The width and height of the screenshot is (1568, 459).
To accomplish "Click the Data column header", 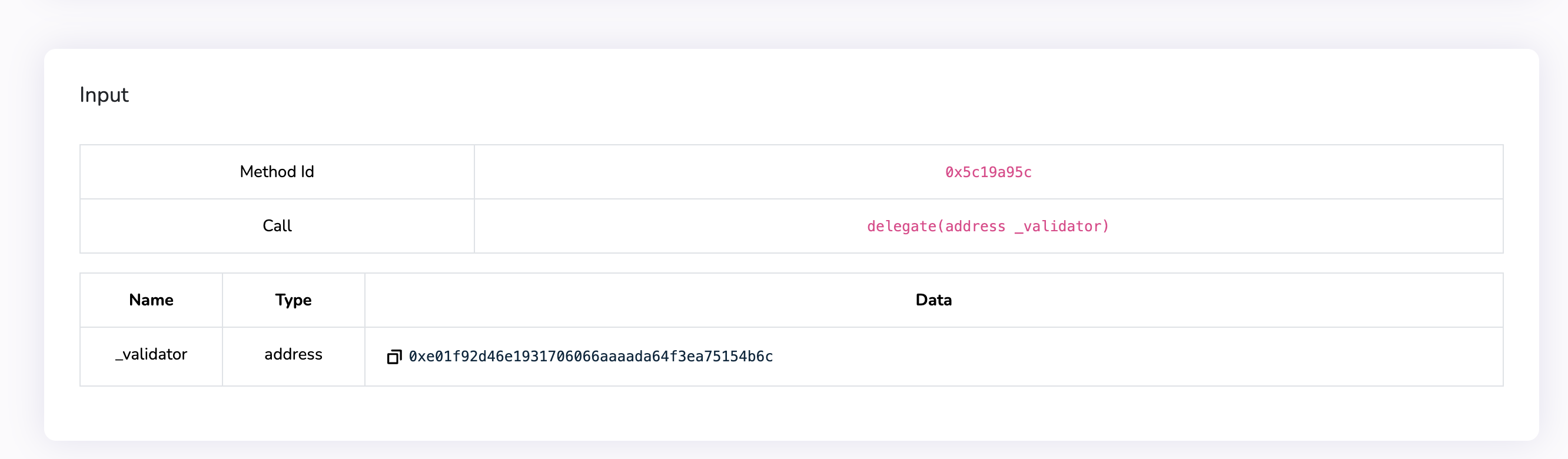I will (x=933, y=300).
